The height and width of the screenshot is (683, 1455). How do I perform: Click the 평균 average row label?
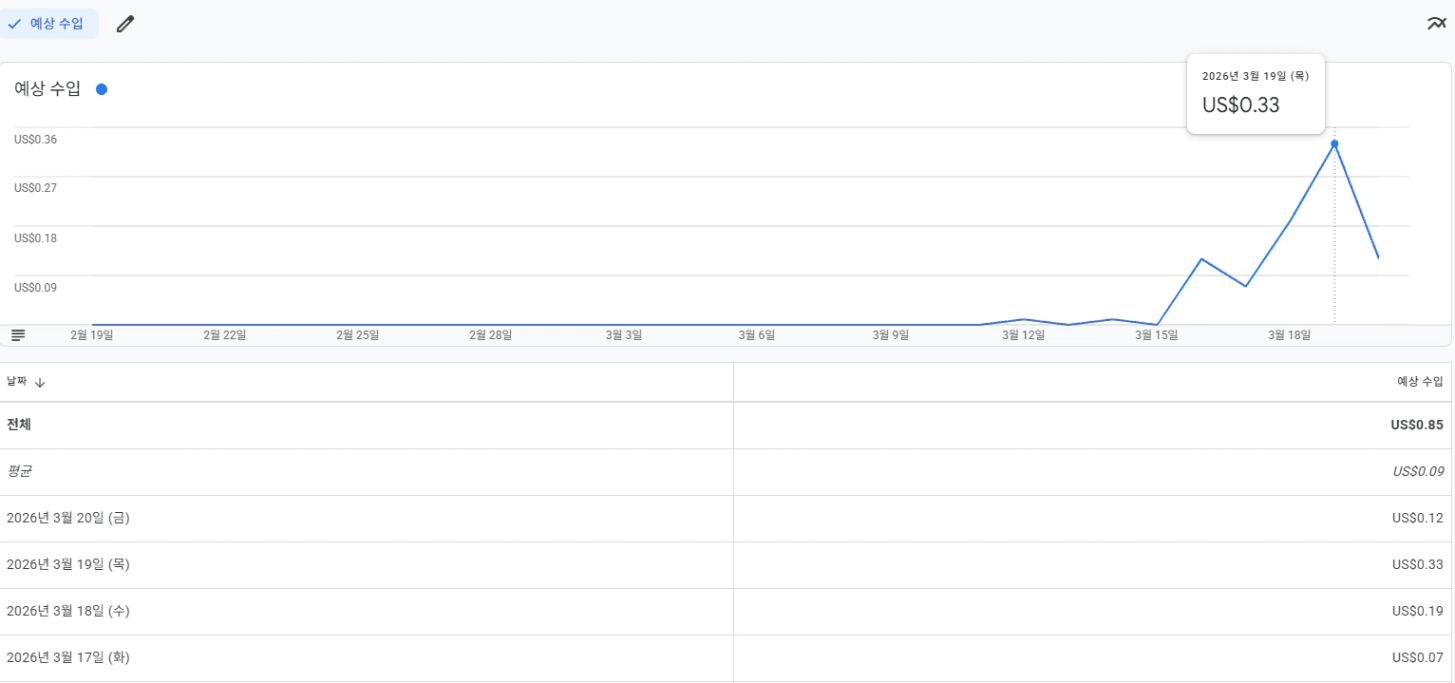19,471
